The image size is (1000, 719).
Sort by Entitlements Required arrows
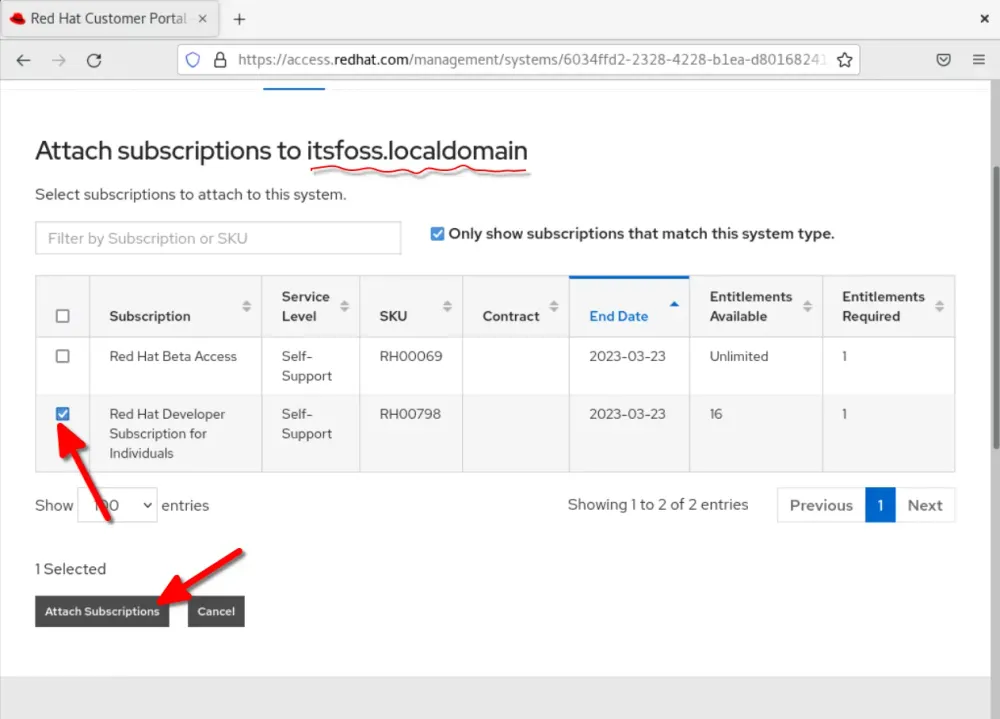tap(939, 306)
